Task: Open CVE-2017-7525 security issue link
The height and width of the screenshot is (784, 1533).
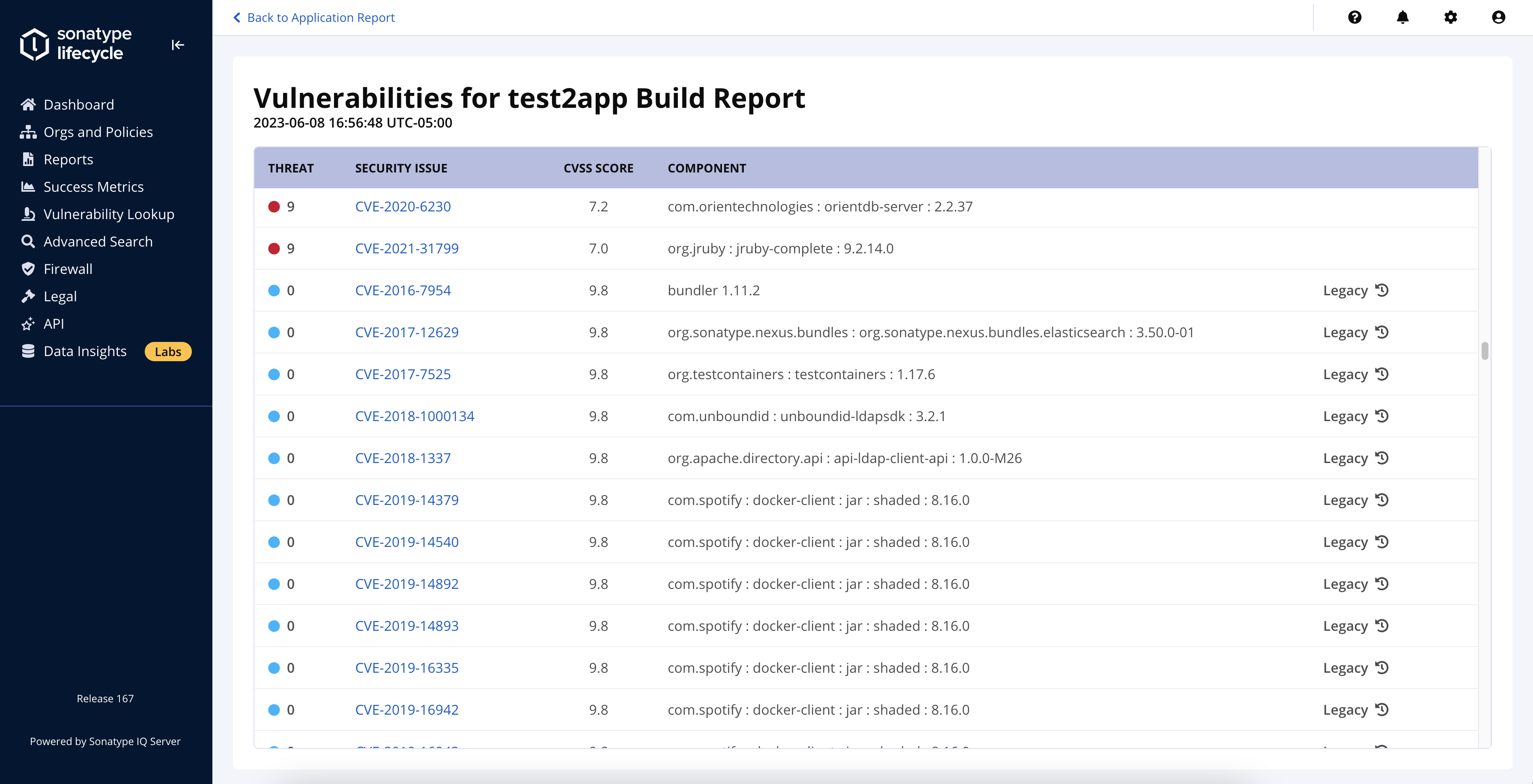Action: [403, 374]
